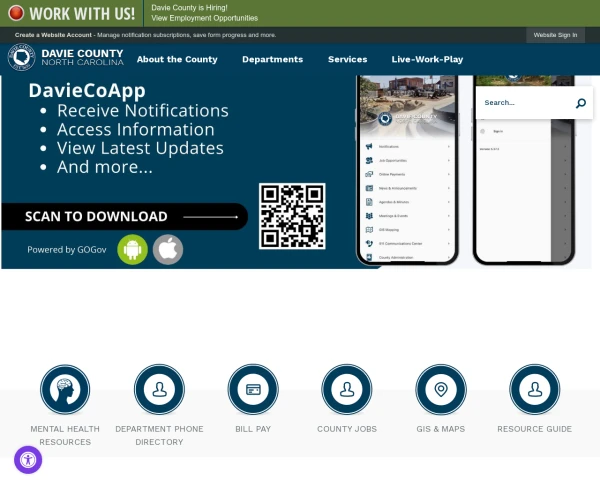600x480 pixels.
Task: Click the search magnifier icon
Action: pos(580,103)
